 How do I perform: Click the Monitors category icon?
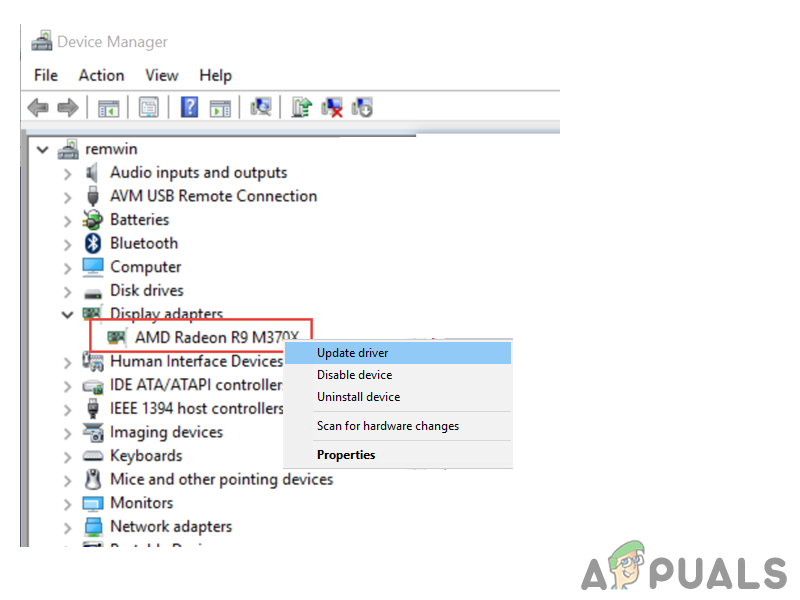(x=93, y=504)
